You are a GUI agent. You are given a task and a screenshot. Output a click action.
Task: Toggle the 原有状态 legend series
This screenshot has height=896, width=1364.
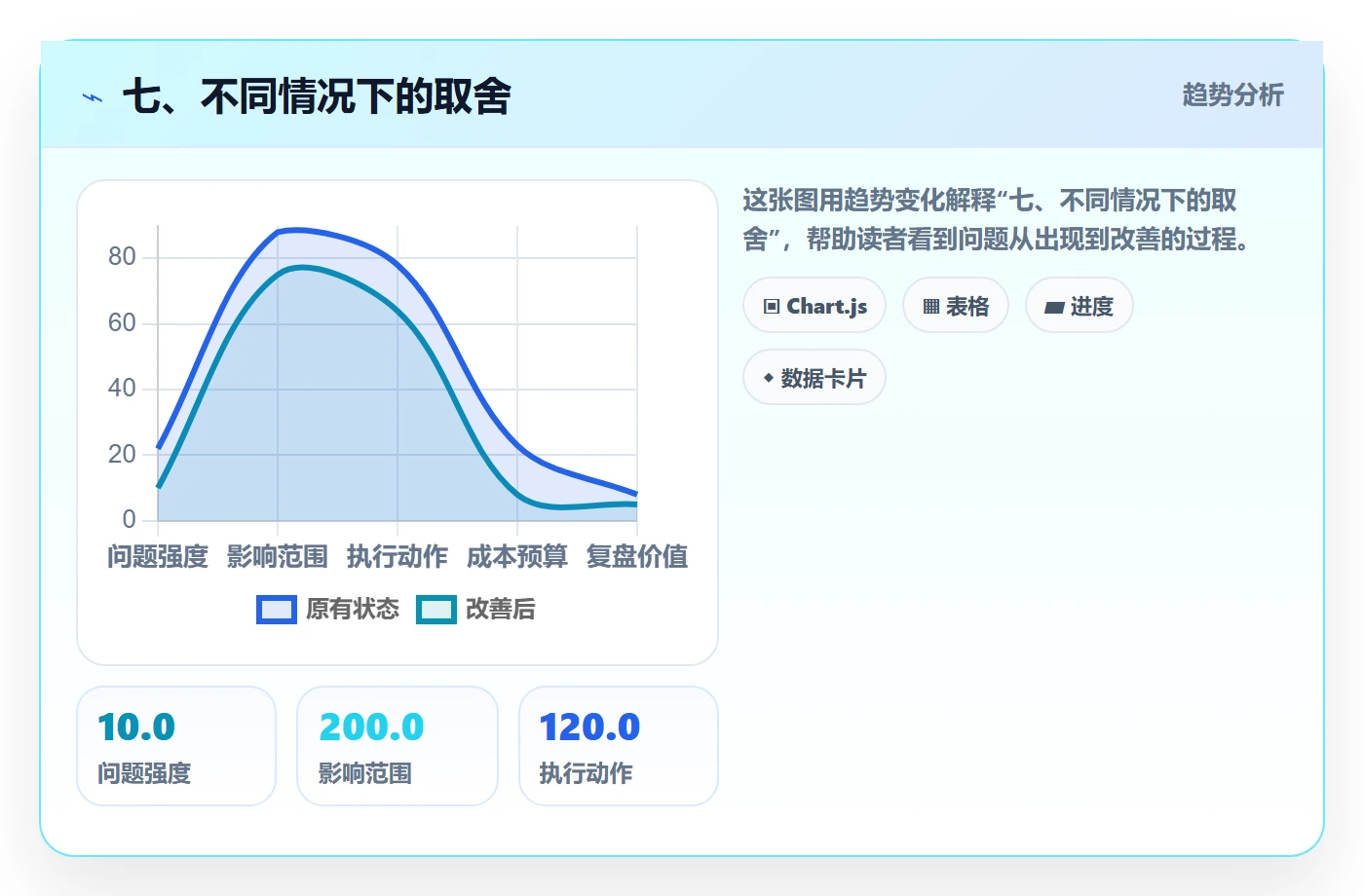pos(328,610)
